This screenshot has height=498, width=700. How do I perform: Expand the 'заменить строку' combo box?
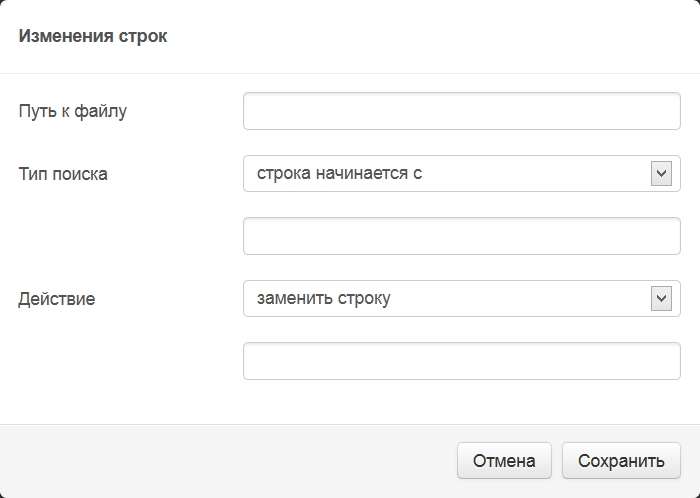pyautogui.click(x=462, y=299)
